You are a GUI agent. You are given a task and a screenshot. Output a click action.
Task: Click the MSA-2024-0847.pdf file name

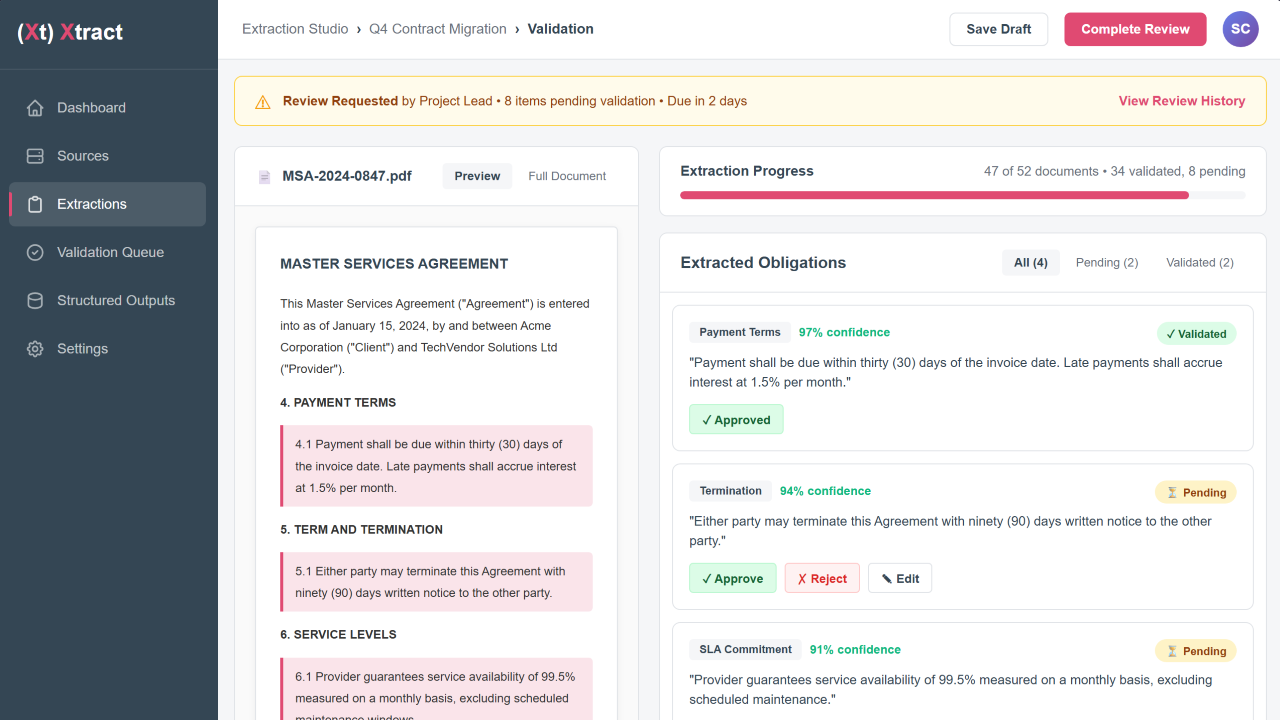click(347, 176)
